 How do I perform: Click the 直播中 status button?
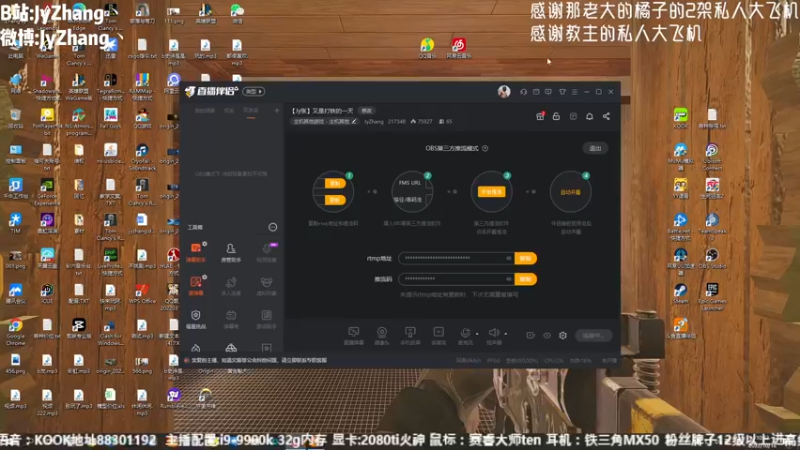(x=593, y=335)
